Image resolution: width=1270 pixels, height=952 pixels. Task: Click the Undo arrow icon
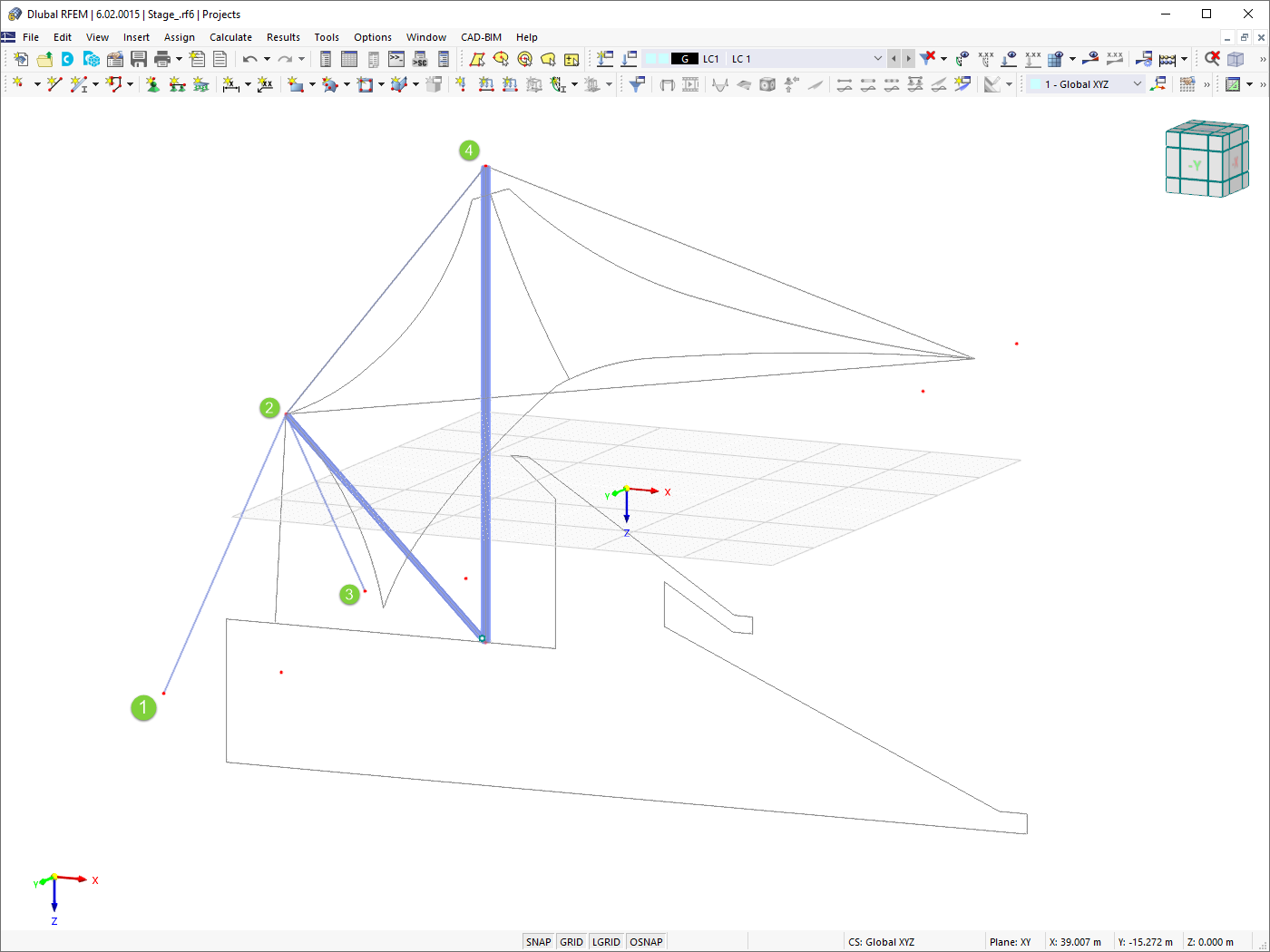tap(249, 59)
